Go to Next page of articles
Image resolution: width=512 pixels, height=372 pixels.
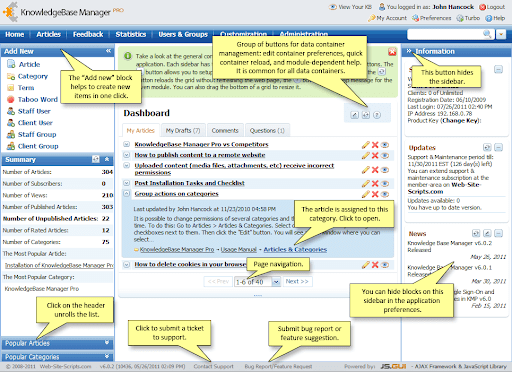(297, 281)
